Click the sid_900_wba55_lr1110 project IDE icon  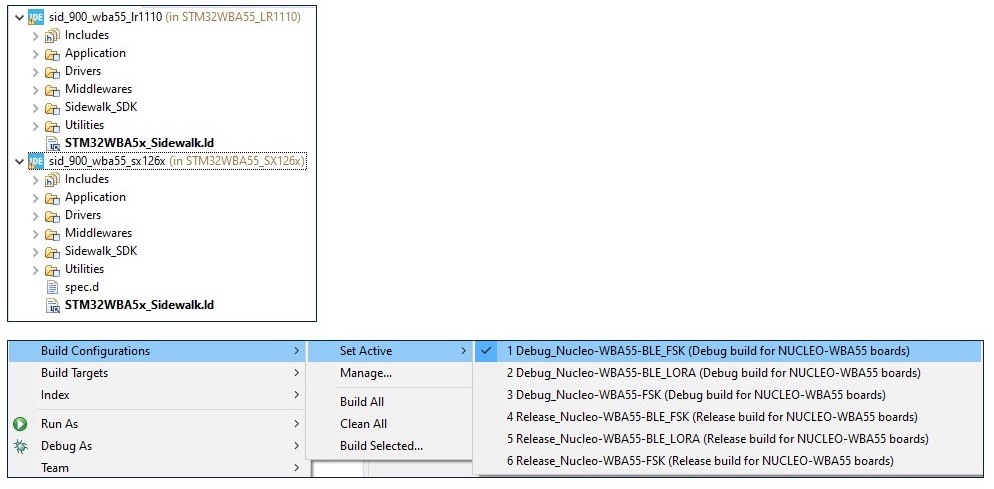(36, 17)
